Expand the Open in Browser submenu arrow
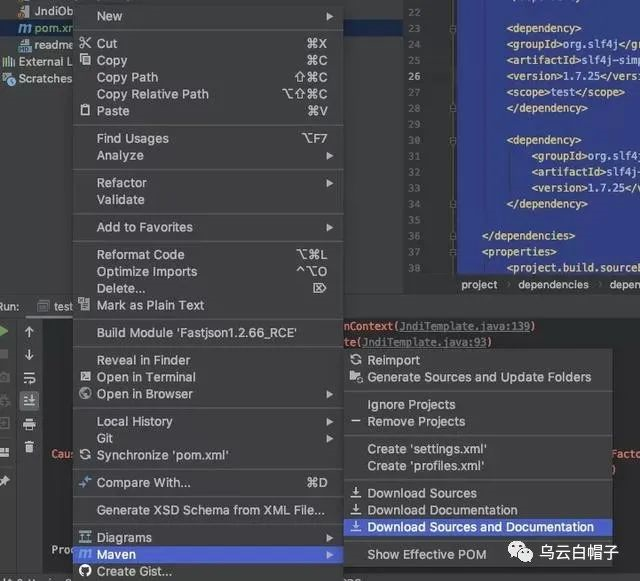The height and width of the screenshot is (581, 640). click(330, 394)
